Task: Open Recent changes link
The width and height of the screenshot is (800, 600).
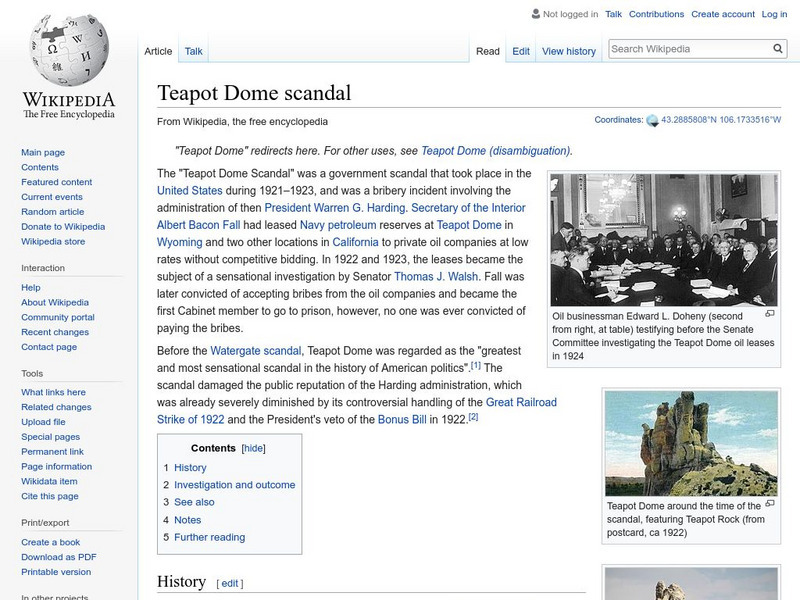Action: coord(55,332)
